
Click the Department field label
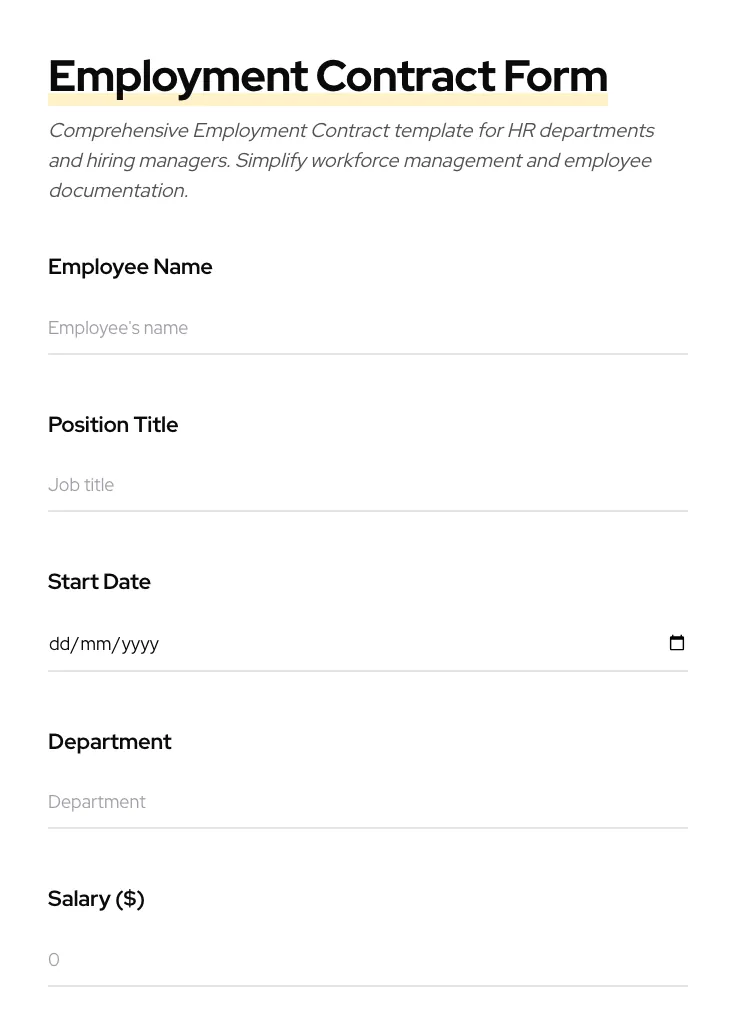click(110, 741)
